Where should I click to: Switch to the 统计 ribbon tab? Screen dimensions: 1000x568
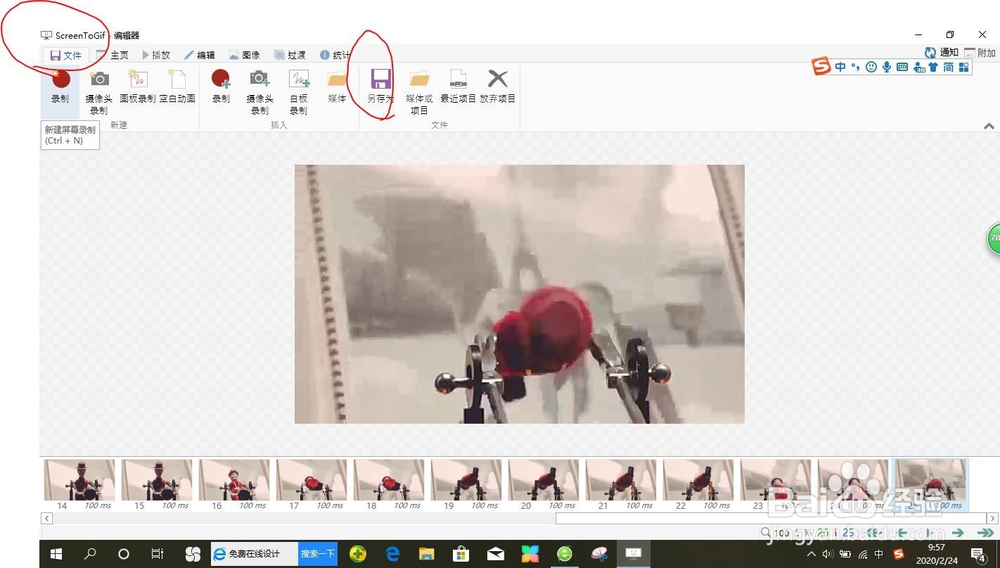pos(335,55)
